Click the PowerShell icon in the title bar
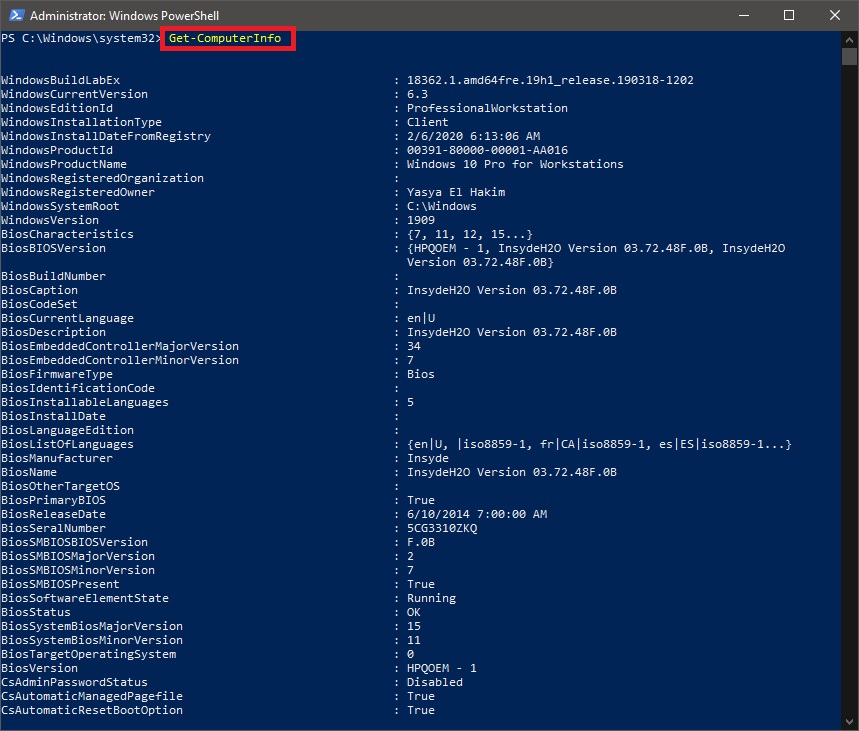The width and height of the screenshot is (859, 731). [x=16, y=15]
